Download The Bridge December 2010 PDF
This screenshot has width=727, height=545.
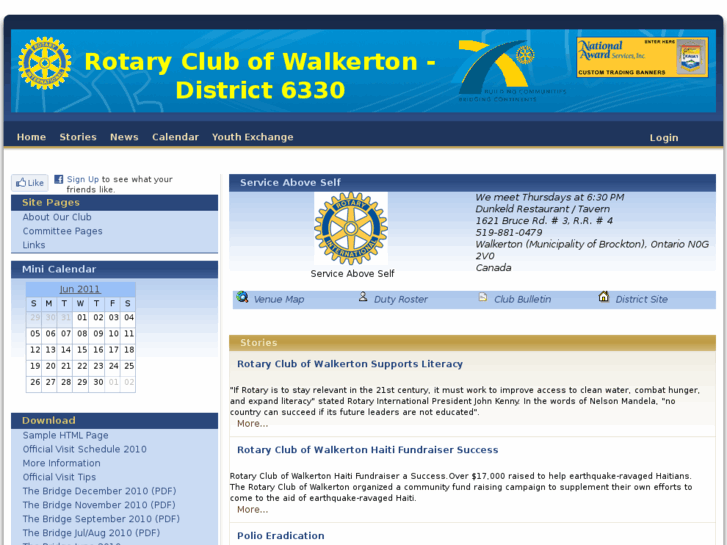point(99,491)
